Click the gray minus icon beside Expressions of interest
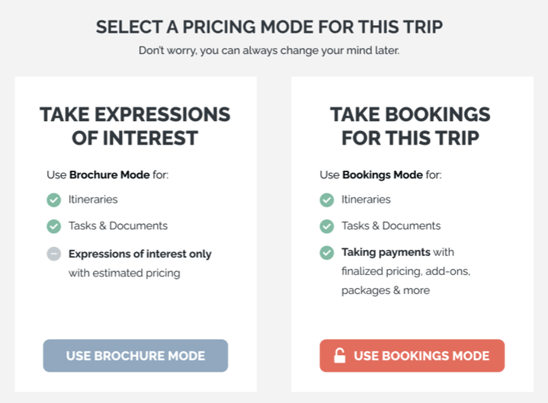The width and height of the screenshot is (548, 403). point(54,254)
